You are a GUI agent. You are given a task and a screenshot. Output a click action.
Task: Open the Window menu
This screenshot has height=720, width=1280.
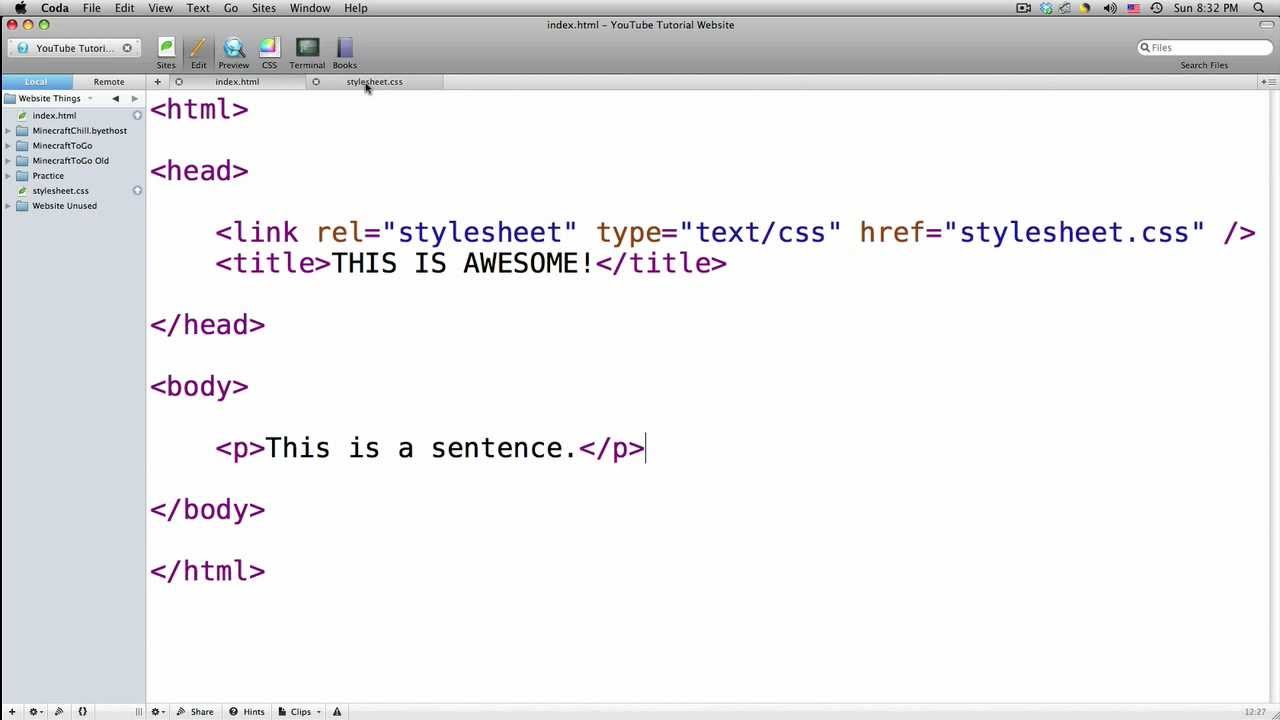pos(310,8)
